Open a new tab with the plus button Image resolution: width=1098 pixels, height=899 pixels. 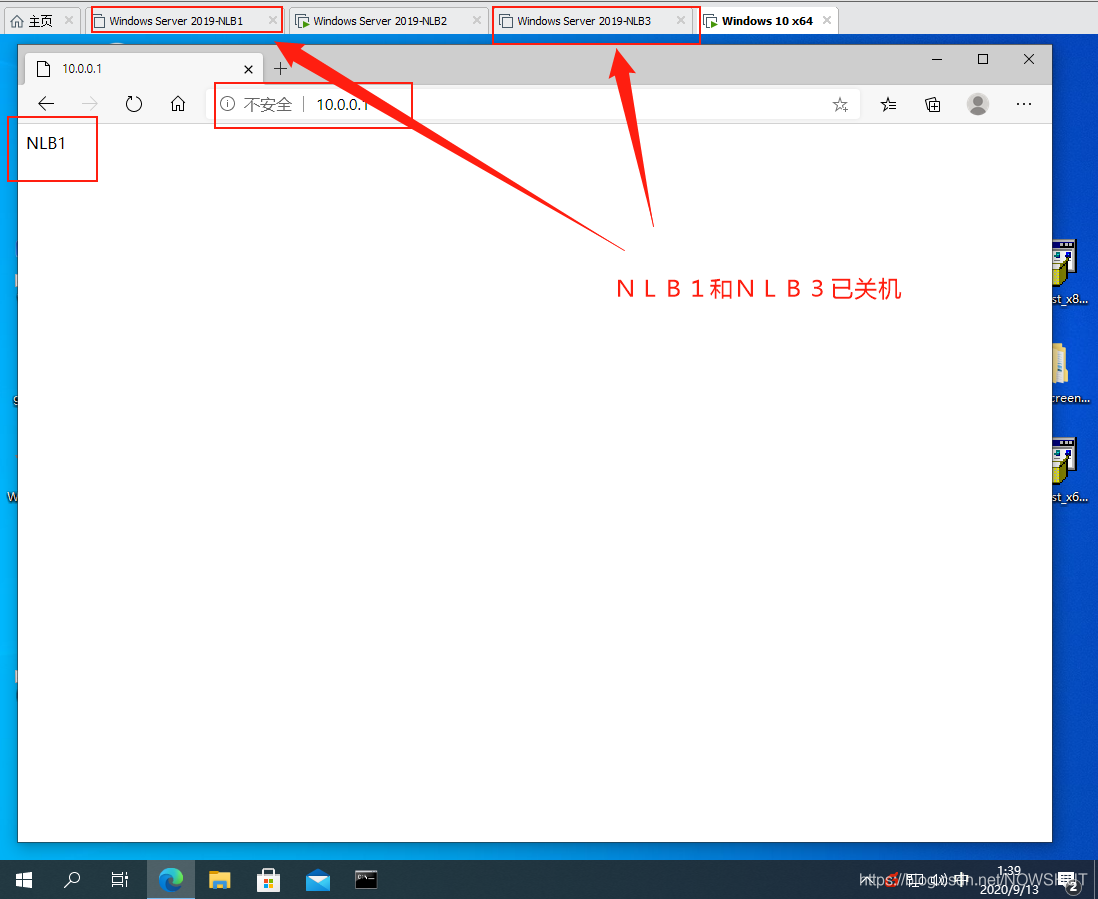click(x=281, y=68)
